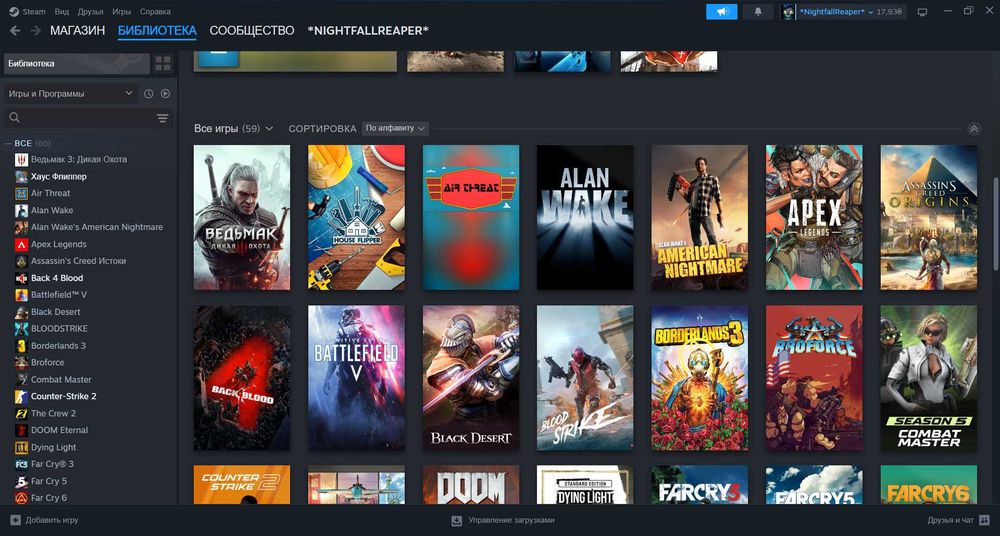Open the По алфавиту sorting dropdown
Image resolution: width=1000 pixels, height=536 pixels.
point(395,128)
